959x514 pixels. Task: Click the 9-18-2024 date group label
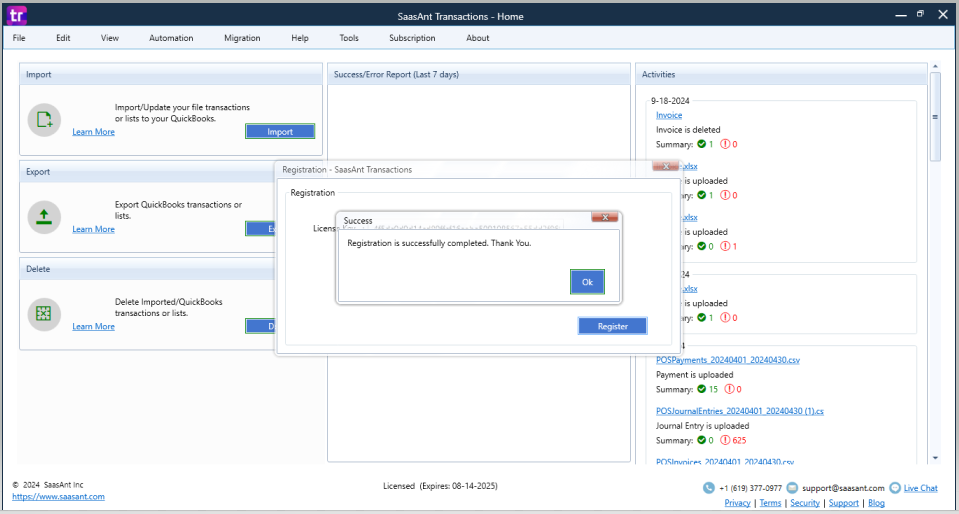coord(670,101)
